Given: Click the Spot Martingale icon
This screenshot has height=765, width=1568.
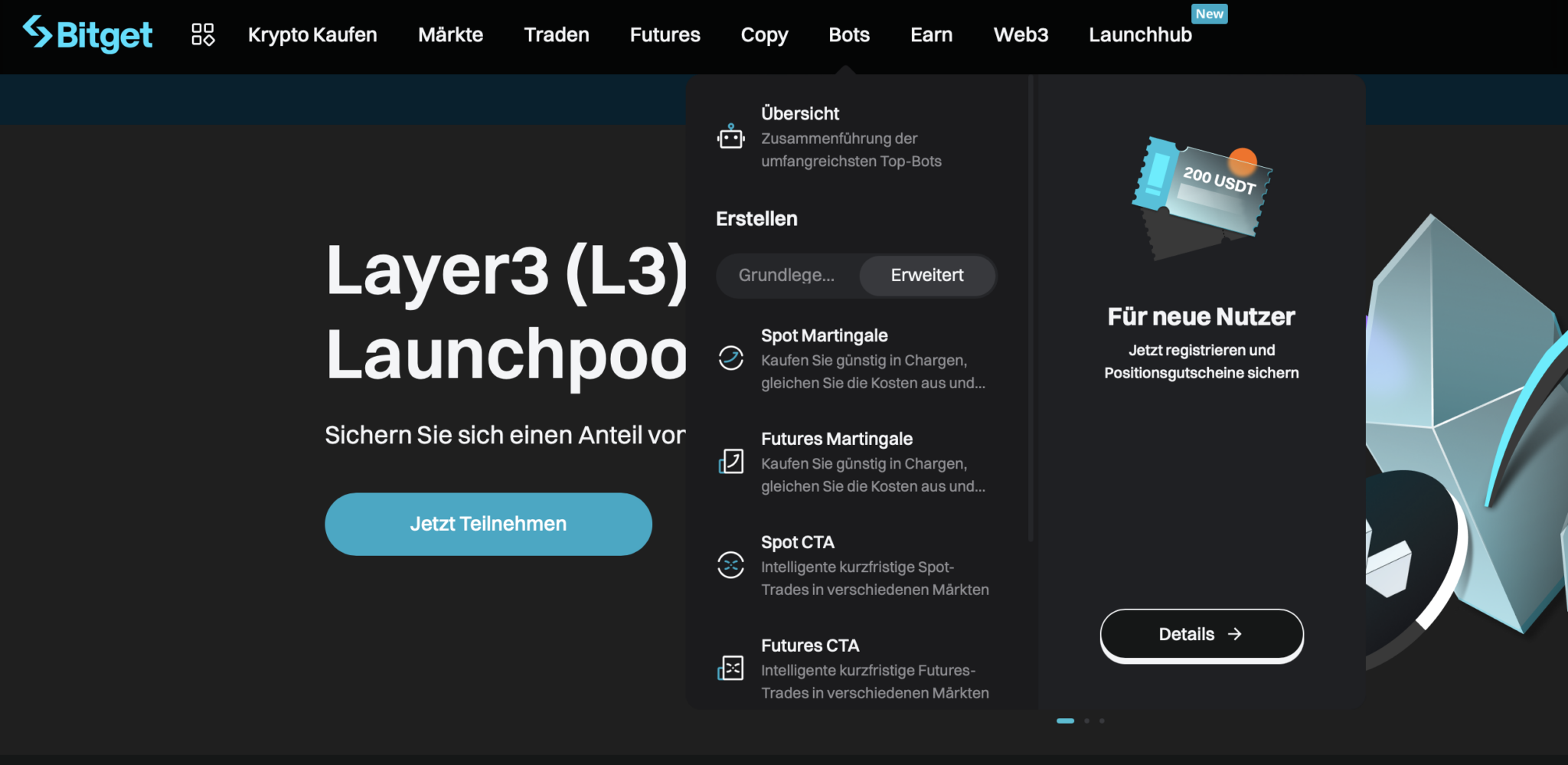Looking at the screenshot, I should [x=730, y=358].
